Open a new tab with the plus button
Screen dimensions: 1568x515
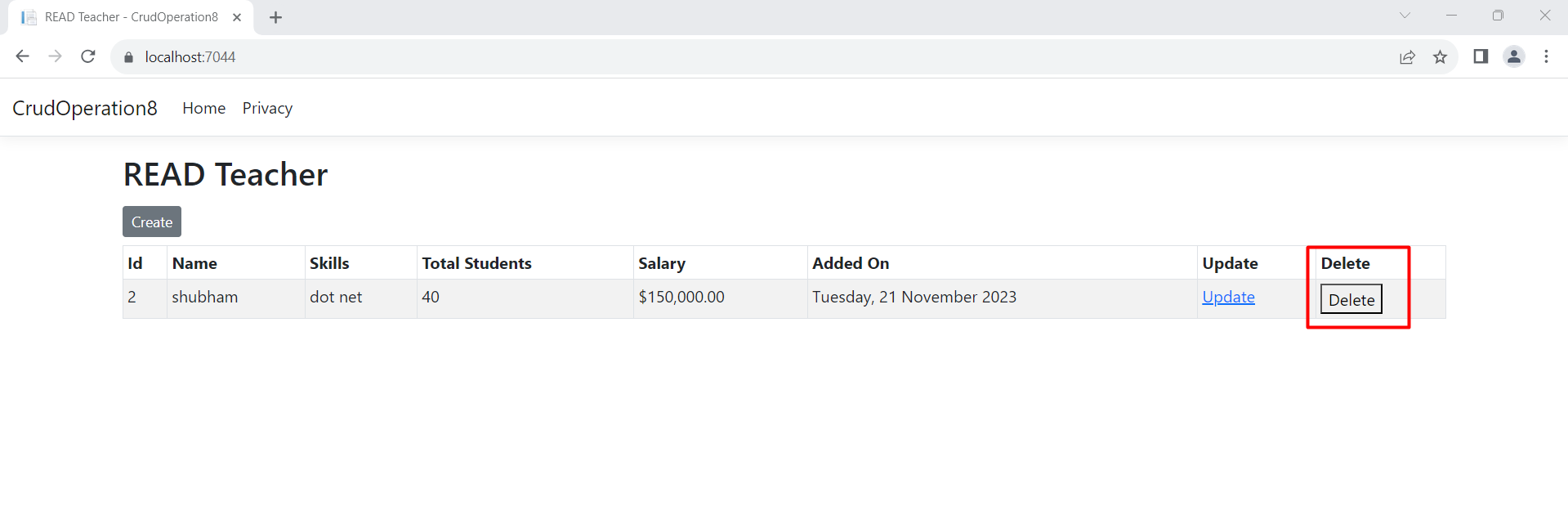[275, 17]
